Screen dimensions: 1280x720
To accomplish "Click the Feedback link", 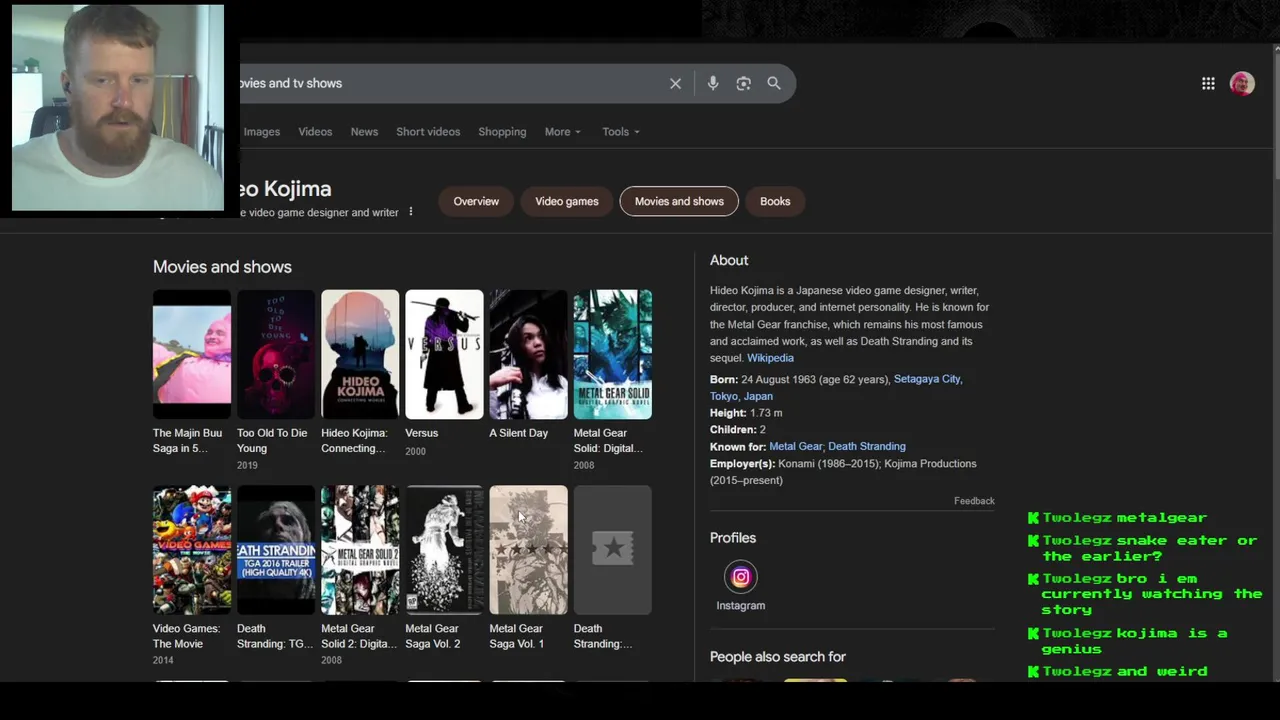I will pos(974,501).
